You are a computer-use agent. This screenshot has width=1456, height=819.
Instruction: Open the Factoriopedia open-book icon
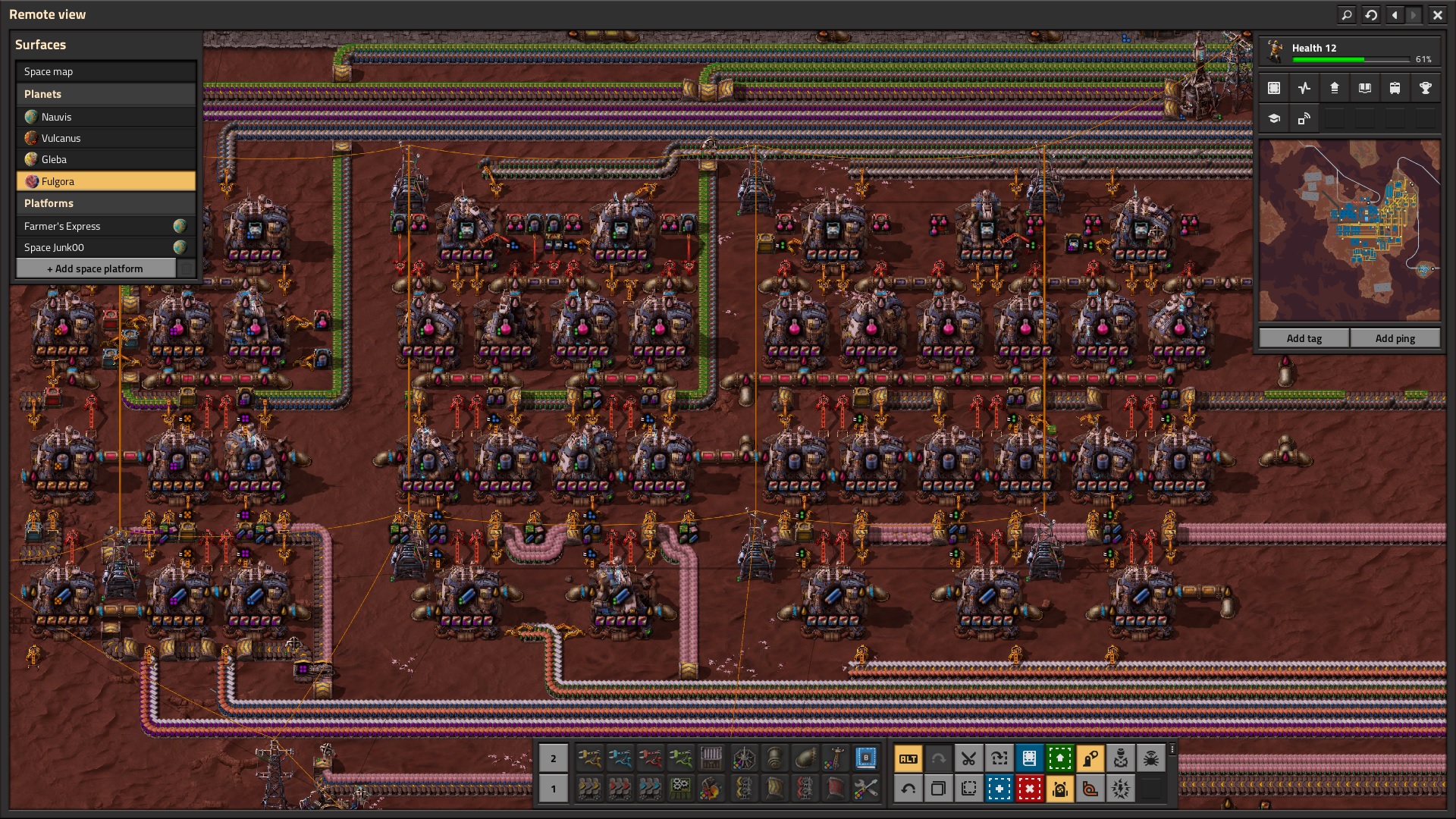[x=1364, y=88]
